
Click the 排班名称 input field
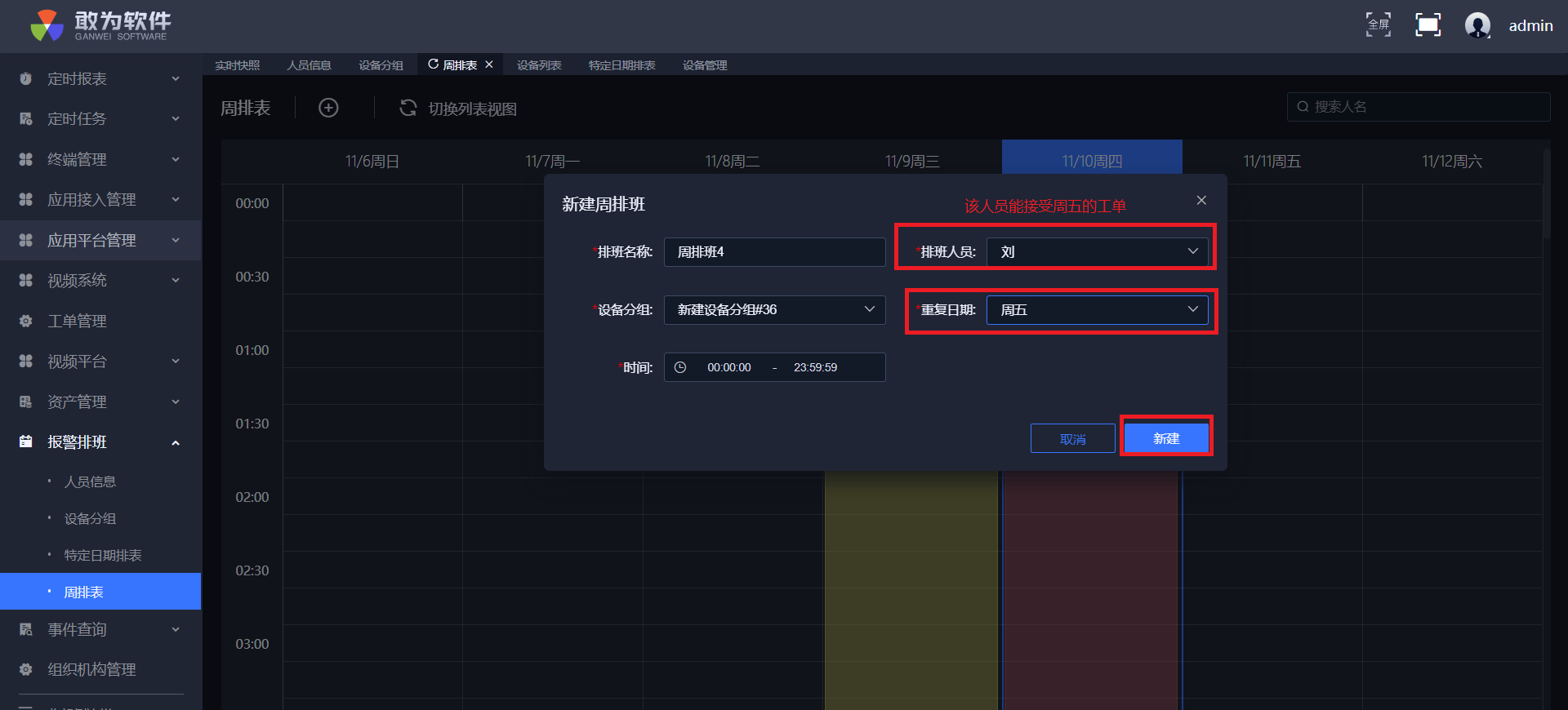pos(774,251)
